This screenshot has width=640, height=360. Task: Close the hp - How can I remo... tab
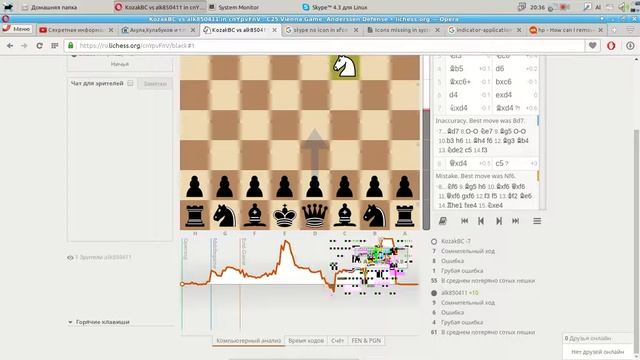600,30
